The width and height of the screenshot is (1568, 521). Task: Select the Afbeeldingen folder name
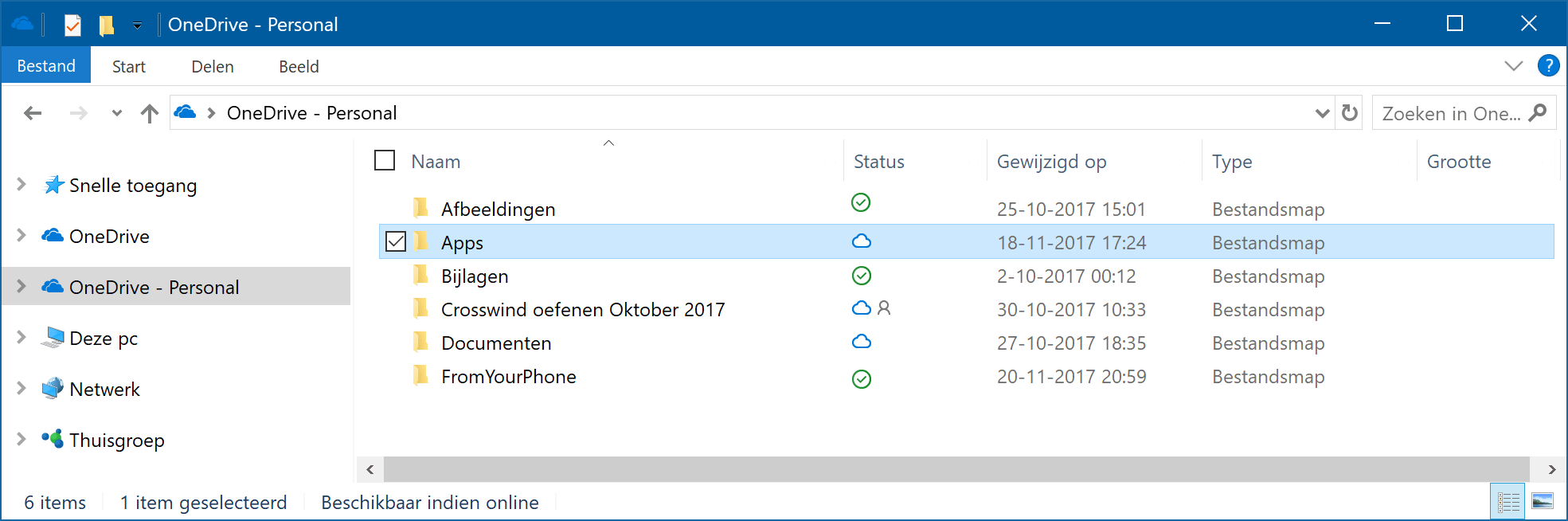(x=499, y=210)
